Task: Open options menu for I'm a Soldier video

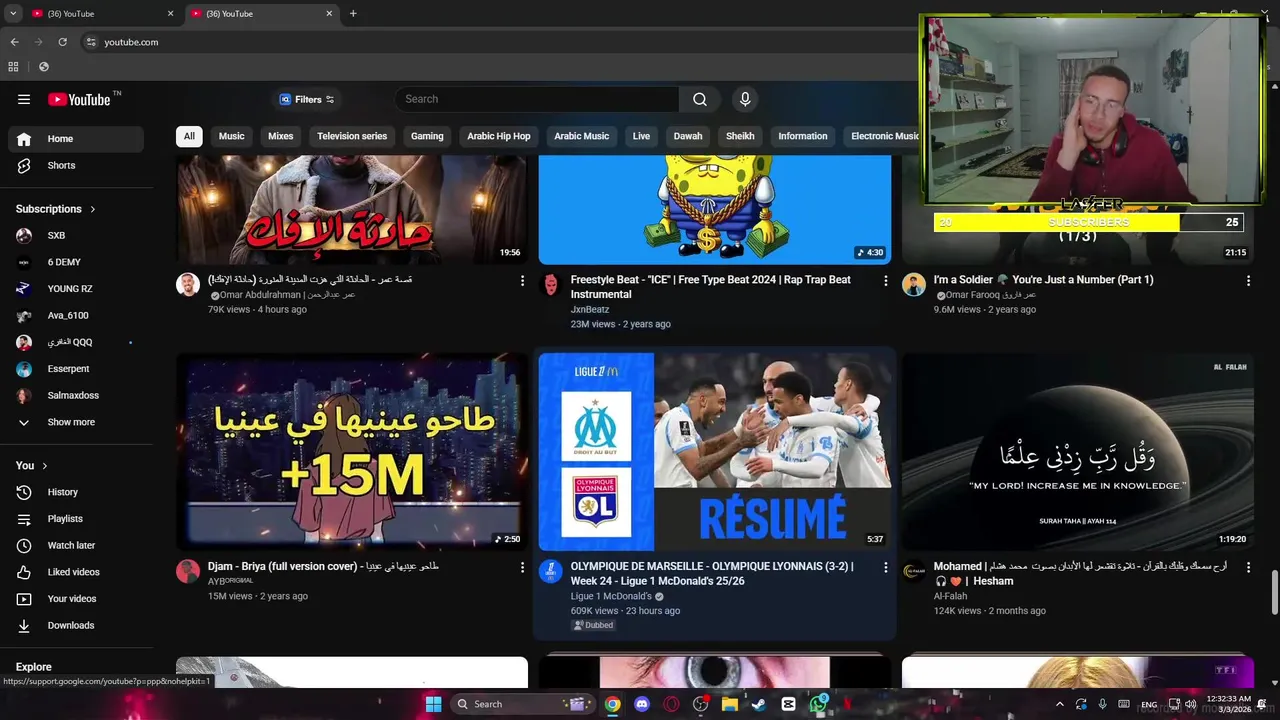Action: (1248, 281)
